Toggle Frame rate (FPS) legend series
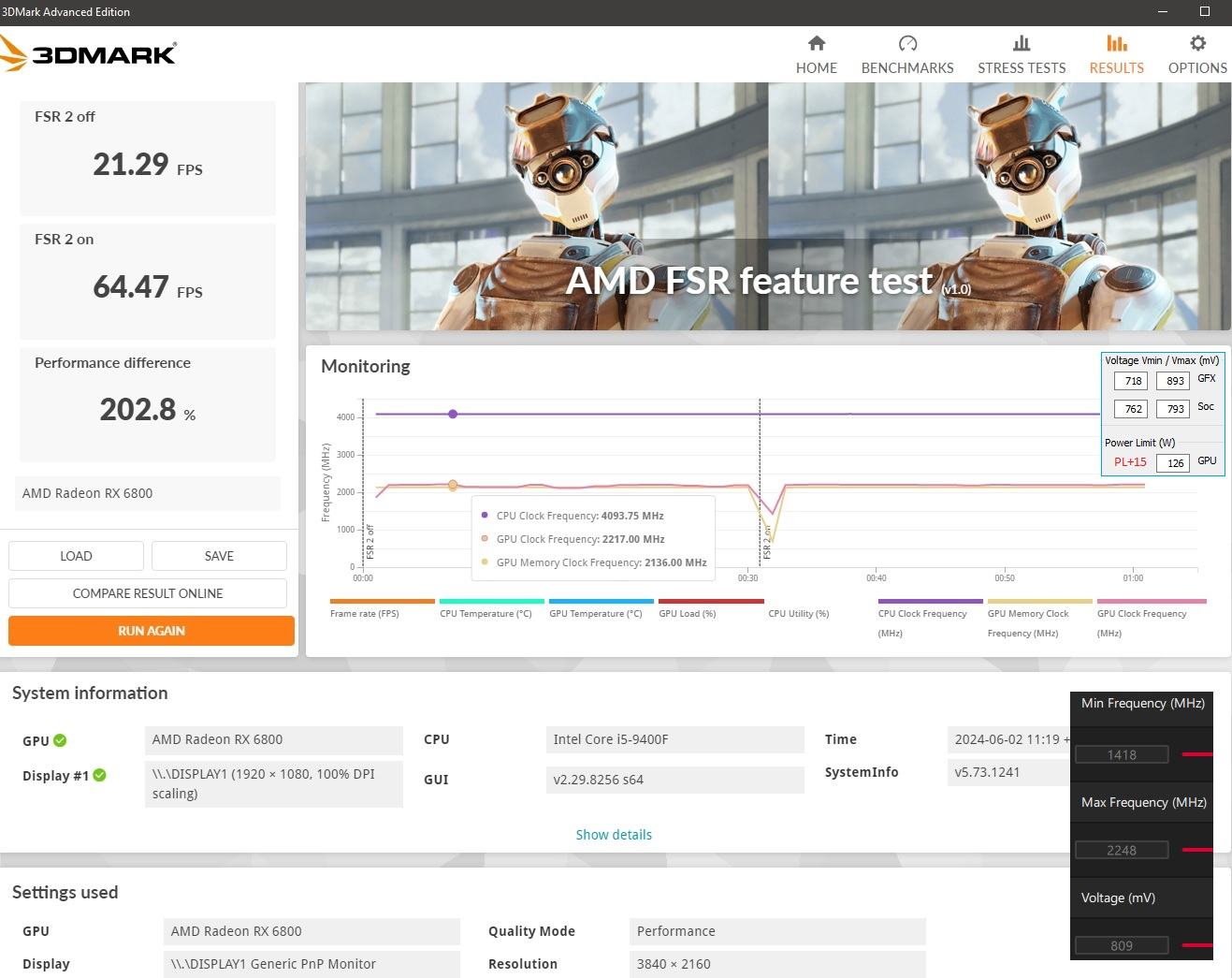 [x=382, y=609]
